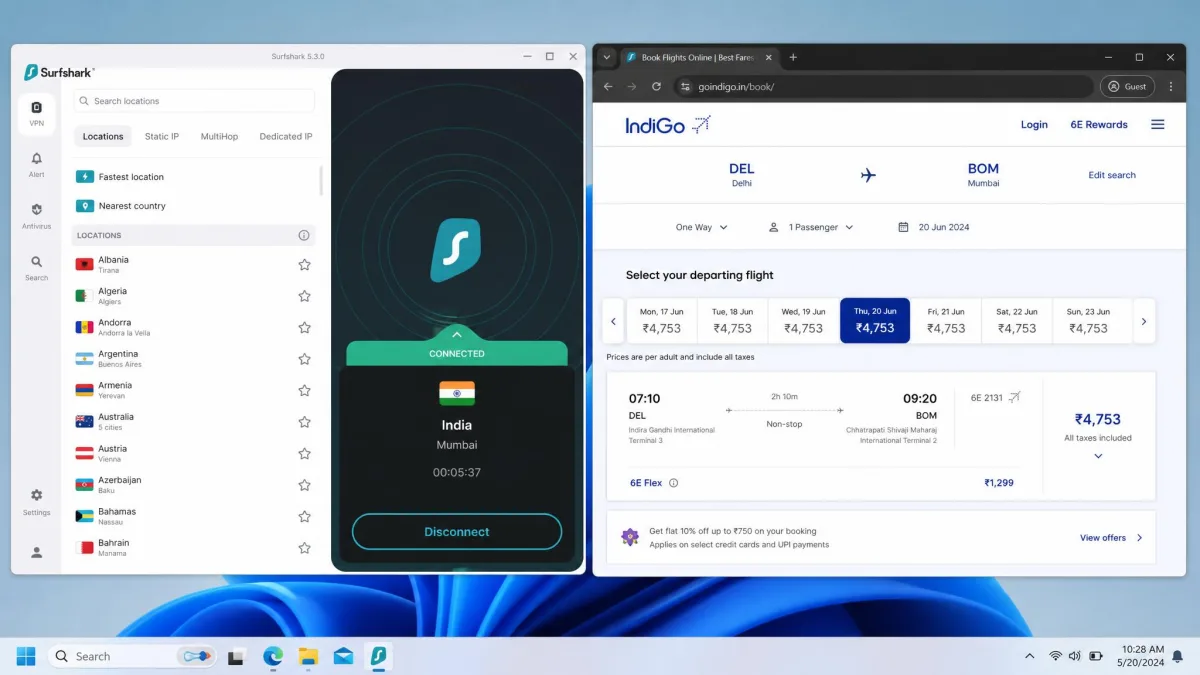The height and width of the screenshot is (675, 1200).
Task: Favorite Algeria with its star
Action: (x=304, y=296)
